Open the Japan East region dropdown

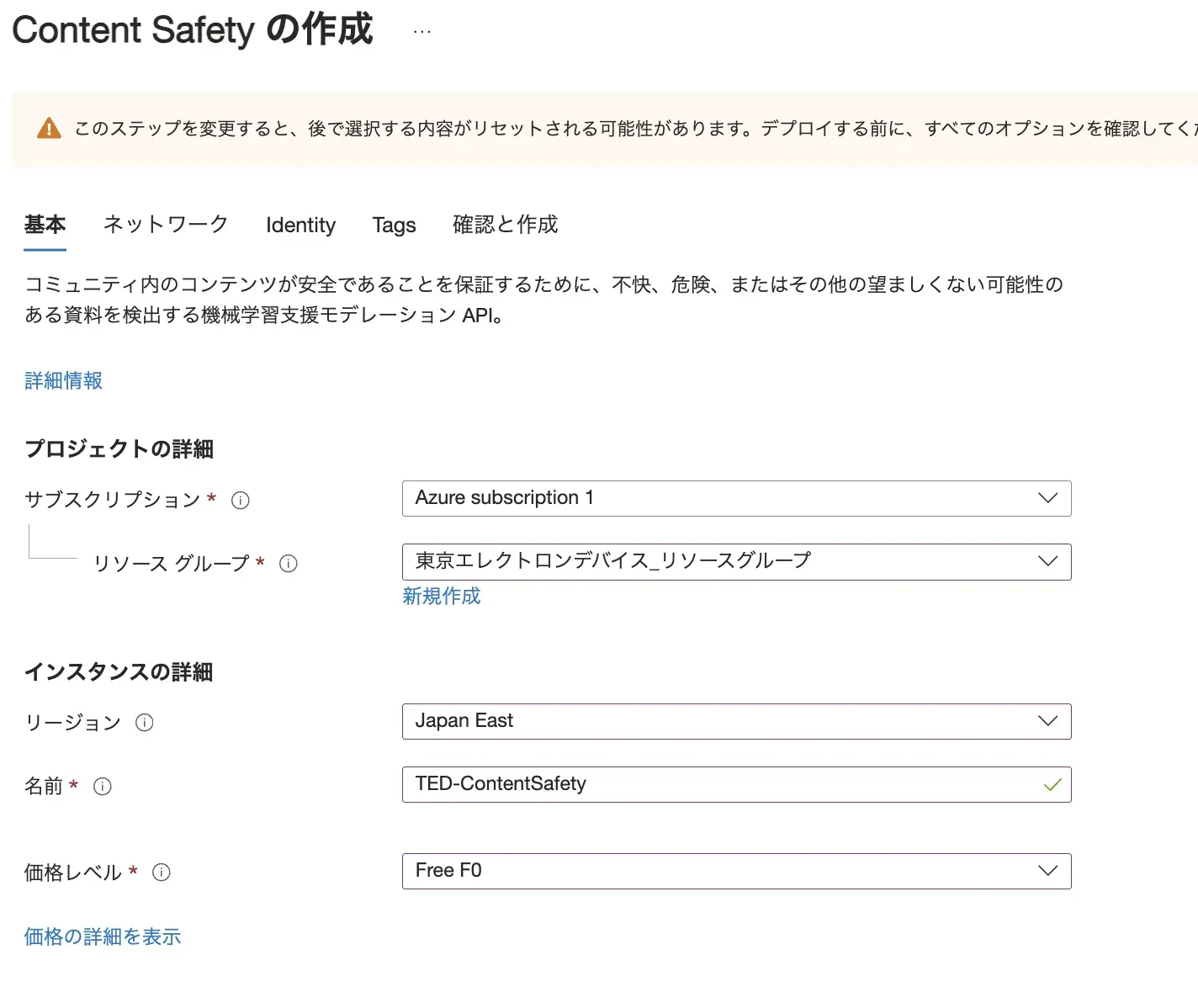coord(736,721)
